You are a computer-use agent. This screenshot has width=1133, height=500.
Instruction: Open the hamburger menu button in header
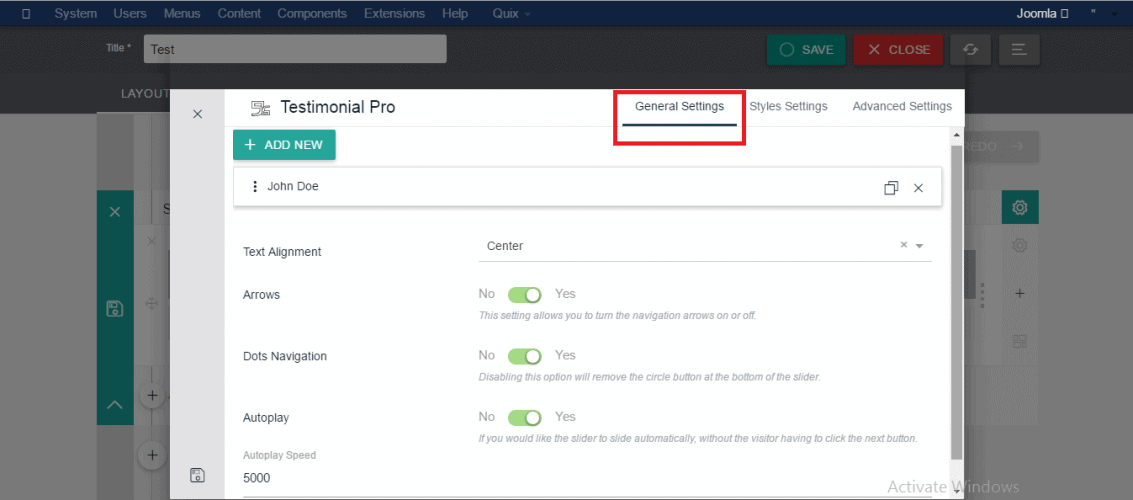pyautogui.click(x=1020, y=50)
